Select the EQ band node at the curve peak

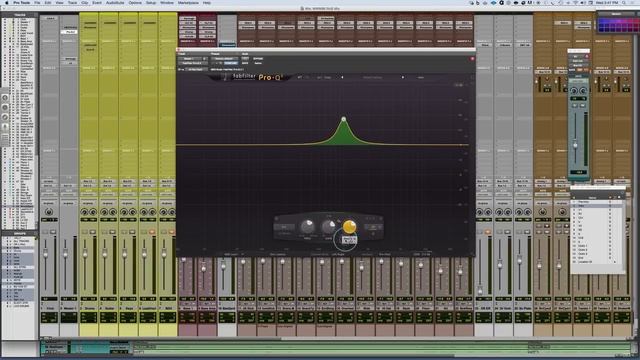click(344, 119)
